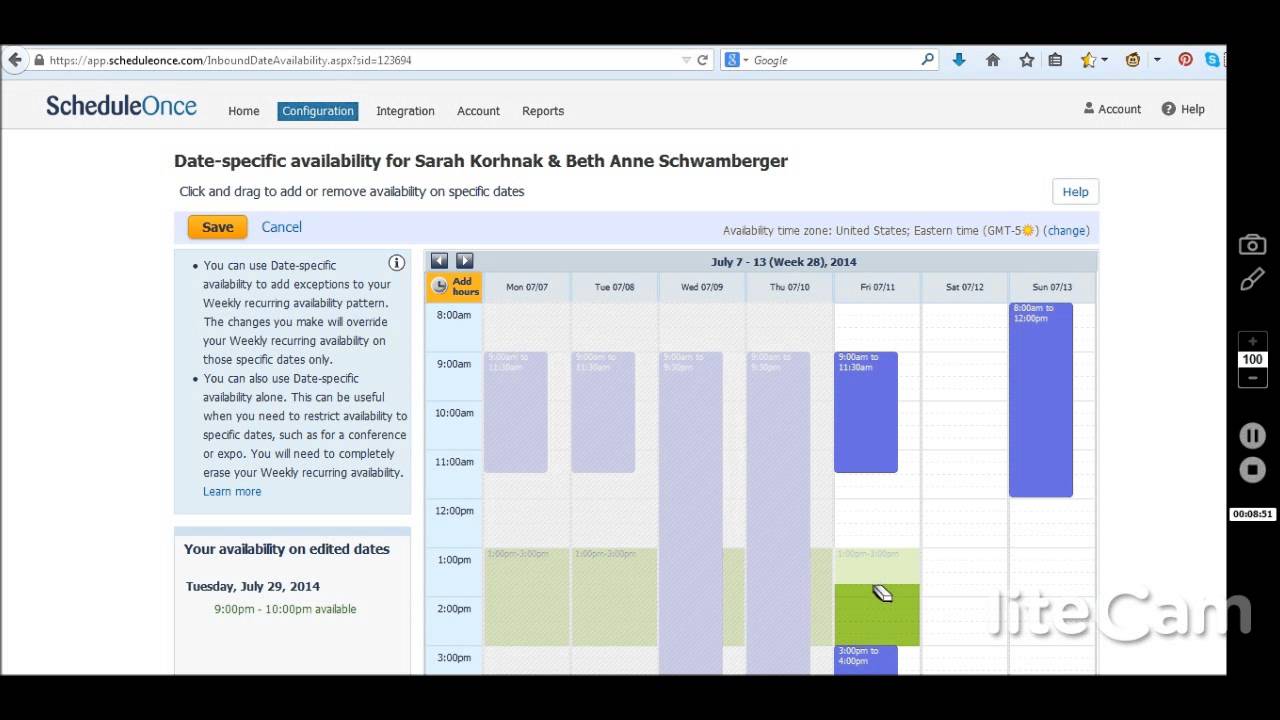Select the Tue 07/08 column header
The image size is (1280, 720).
[x=614, y=287]
